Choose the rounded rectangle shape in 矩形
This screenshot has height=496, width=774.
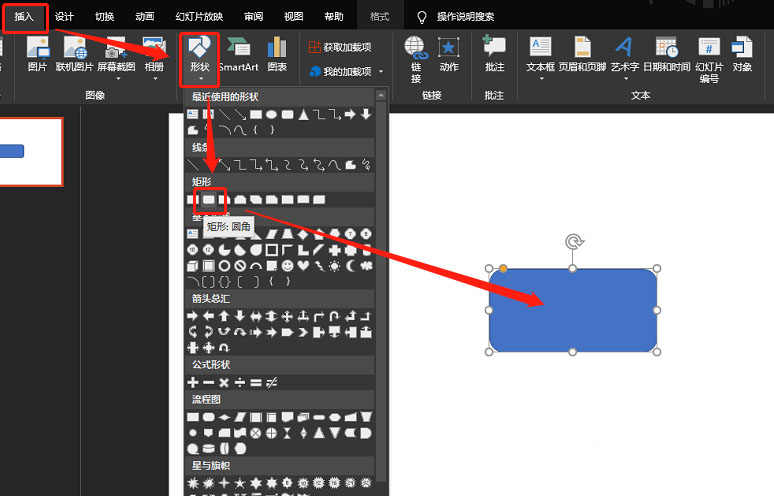209,199
